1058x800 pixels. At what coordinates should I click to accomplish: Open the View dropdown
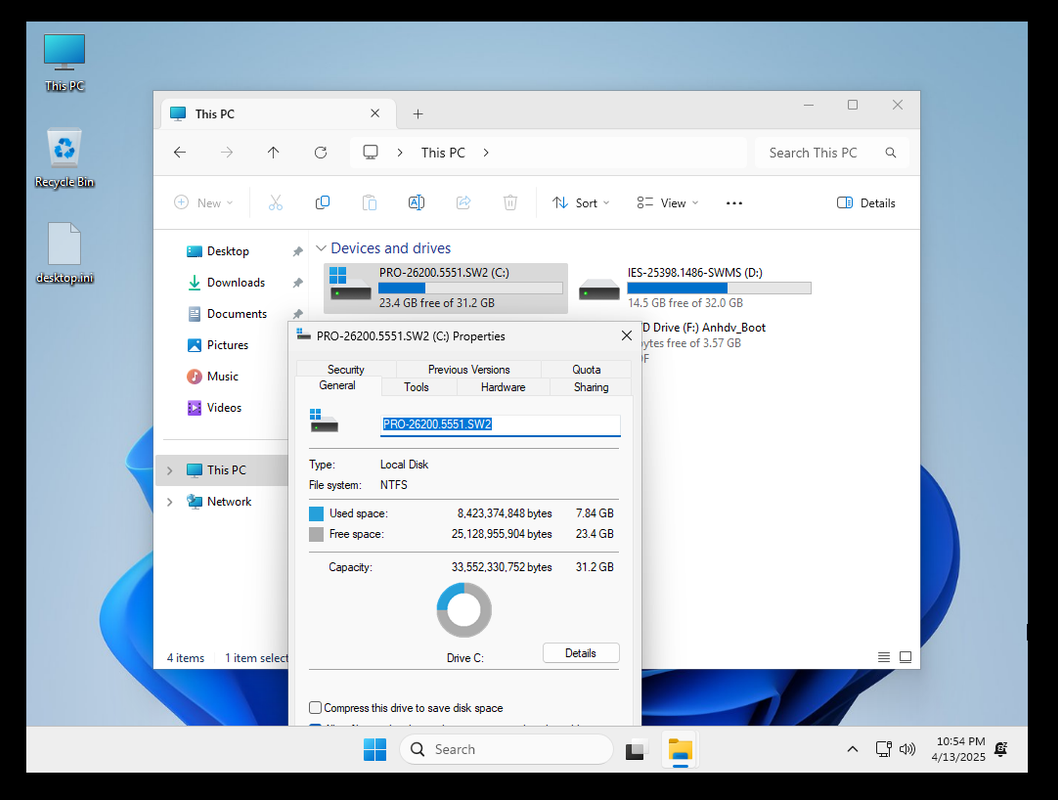click(667, 203)
